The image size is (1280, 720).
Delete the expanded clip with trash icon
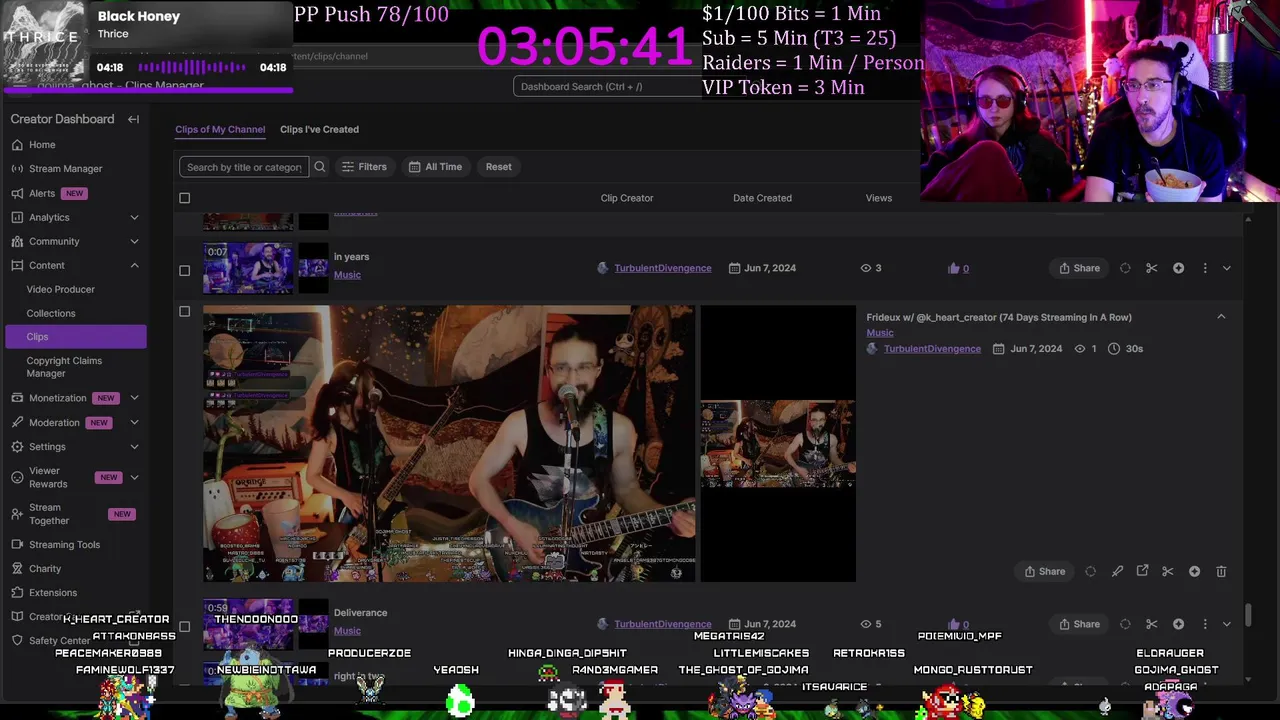[1221, 571]
